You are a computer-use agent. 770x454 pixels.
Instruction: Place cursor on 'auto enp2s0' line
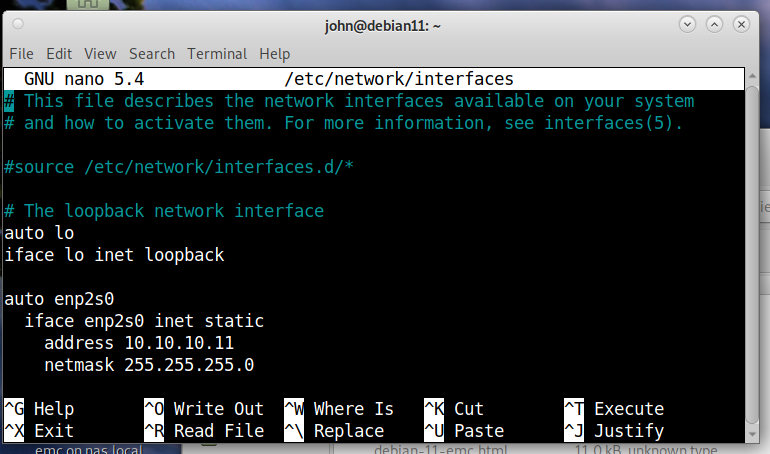click(59, 298)
